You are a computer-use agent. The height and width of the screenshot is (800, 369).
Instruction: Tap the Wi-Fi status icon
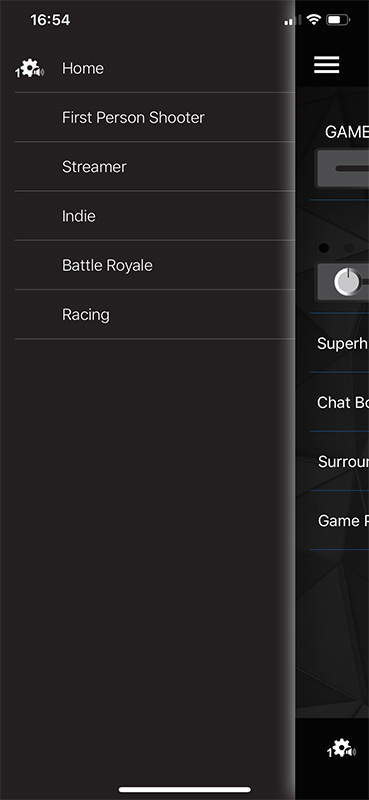[x=314, y=20]
